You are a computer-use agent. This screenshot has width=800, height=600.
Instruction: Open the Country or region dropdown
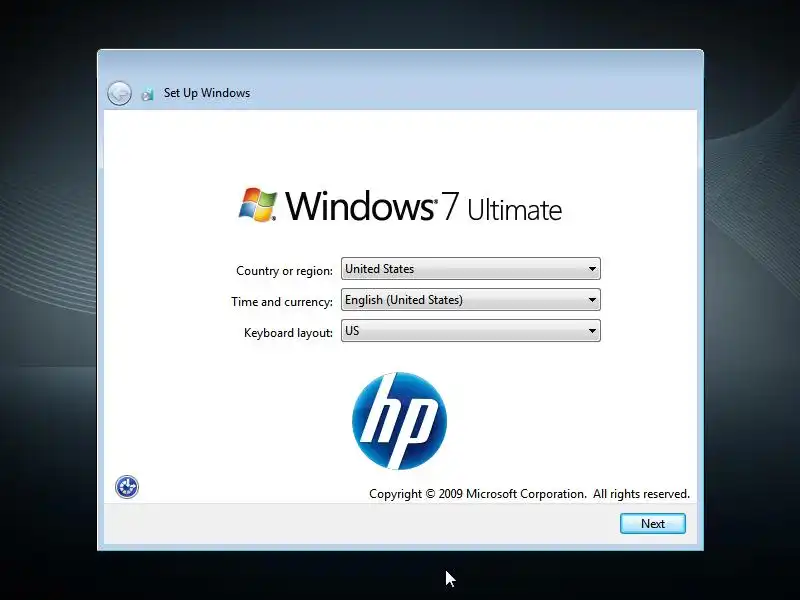[x=470, y=269]
